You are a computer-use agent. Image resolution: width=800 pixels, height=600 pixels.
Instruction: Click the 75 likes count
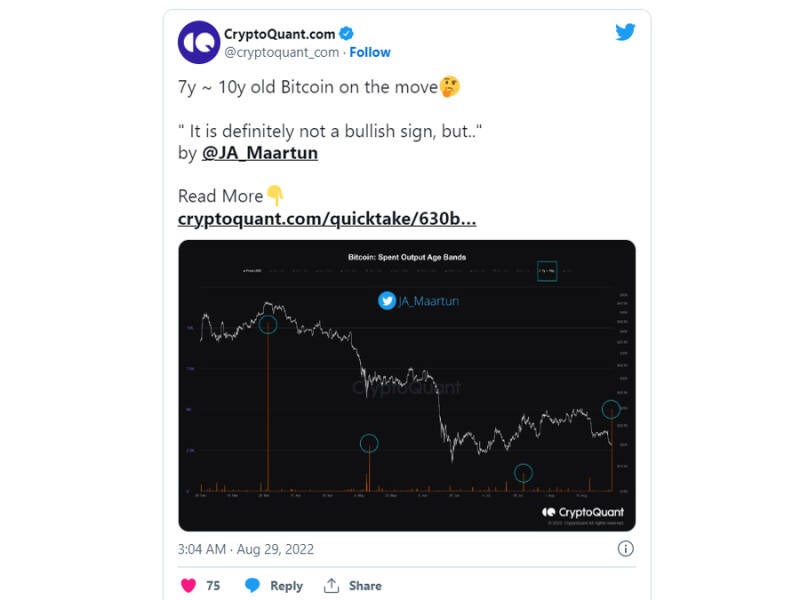click(x=213, y=586)
